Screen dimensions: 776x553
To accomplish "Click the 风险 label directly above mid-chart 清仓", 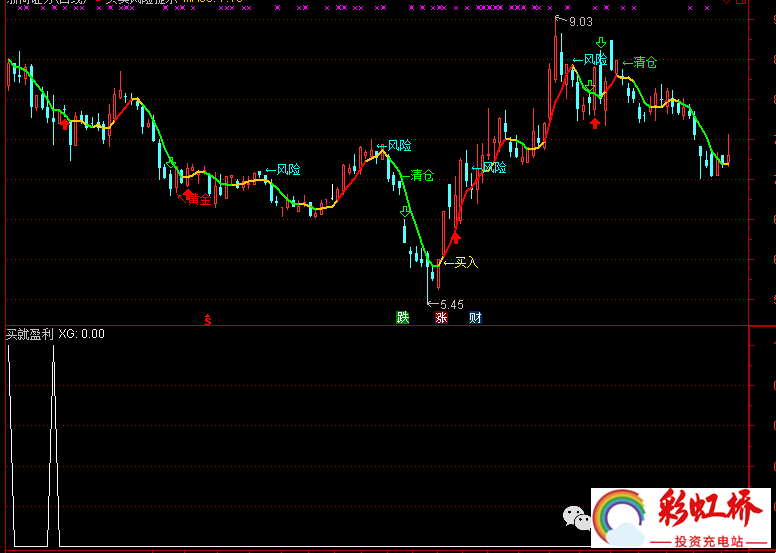I will click(394, 146).
